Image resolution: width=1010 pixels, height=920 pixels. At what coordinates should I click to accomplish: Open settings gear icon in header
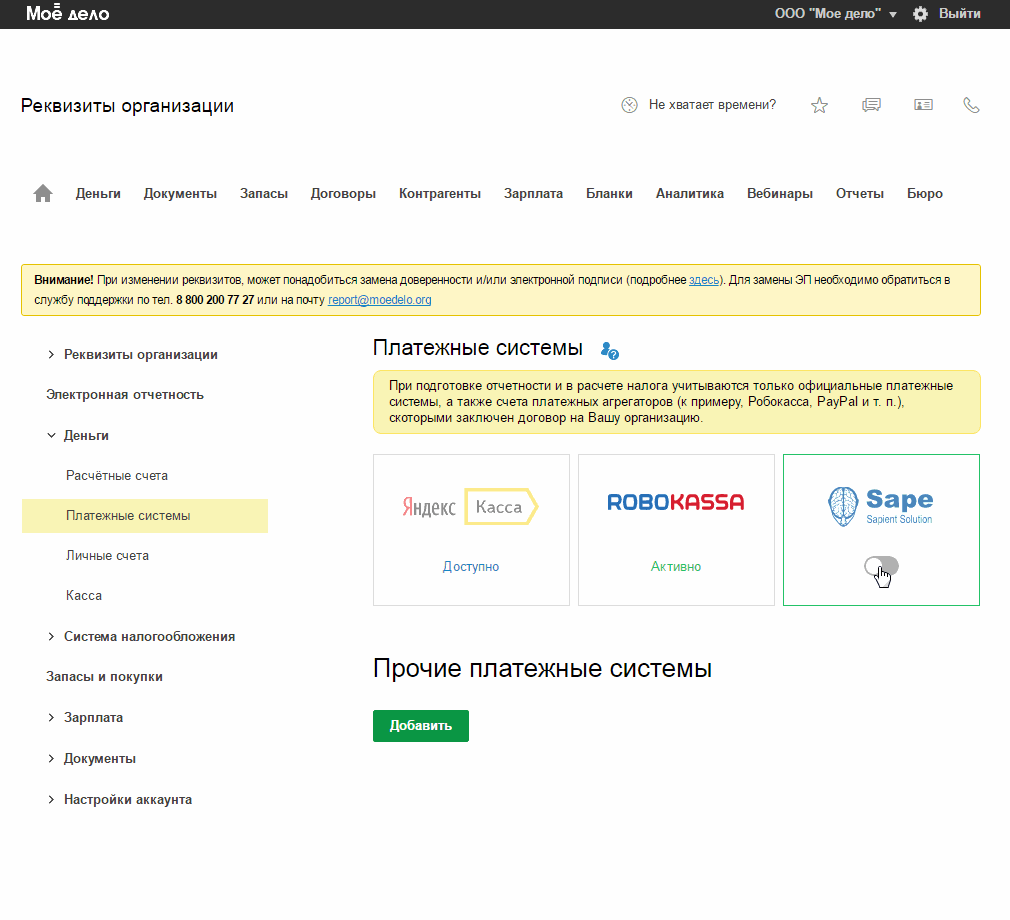(920, 14)
